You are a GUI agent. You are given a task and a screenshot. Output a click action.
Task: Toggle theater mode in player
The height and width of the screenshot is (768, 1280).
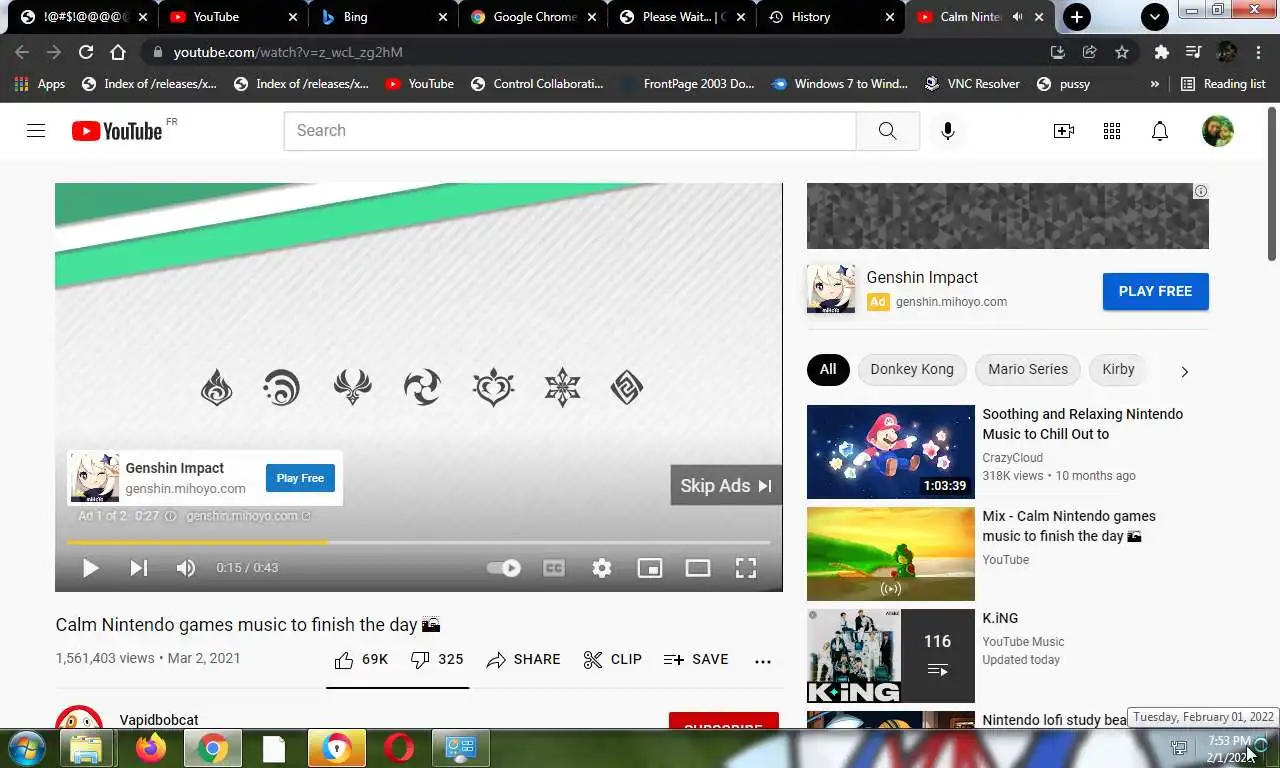click(x=698, y=568)
